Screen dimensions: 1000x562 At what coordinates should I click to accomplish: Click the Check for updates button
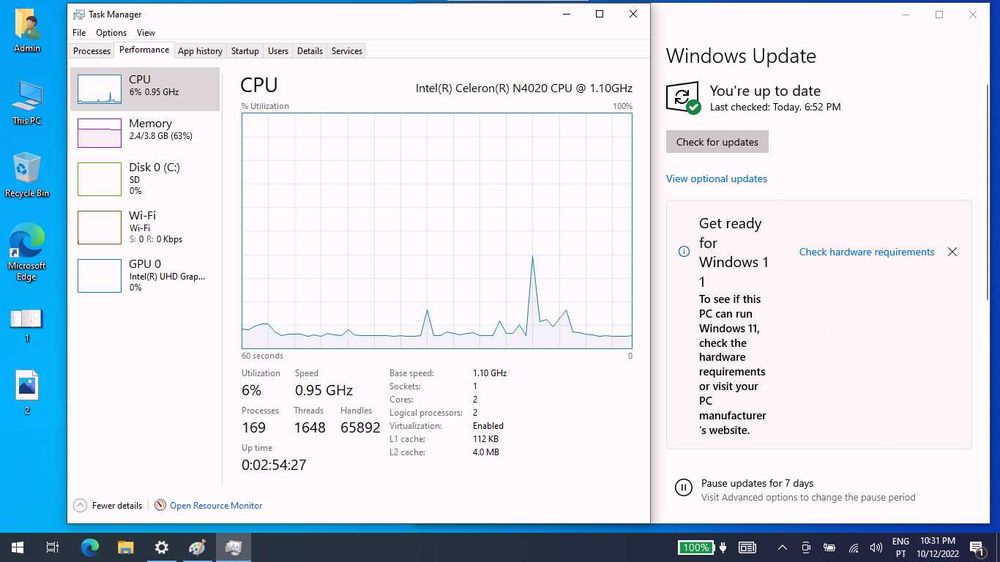coord(717,142)
